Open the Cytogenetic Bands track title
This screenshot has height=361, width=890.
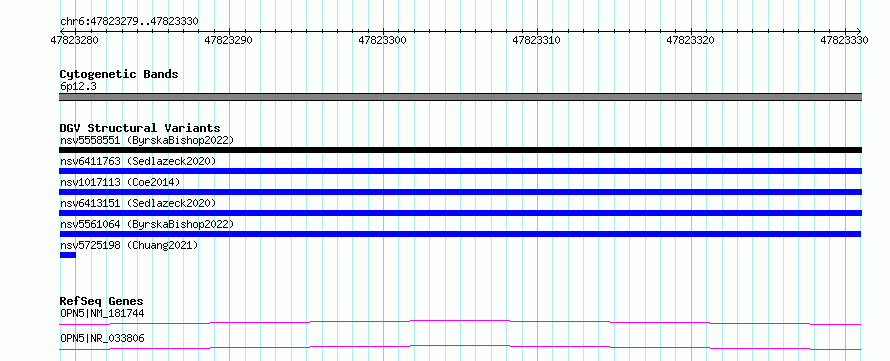(119, 74)
